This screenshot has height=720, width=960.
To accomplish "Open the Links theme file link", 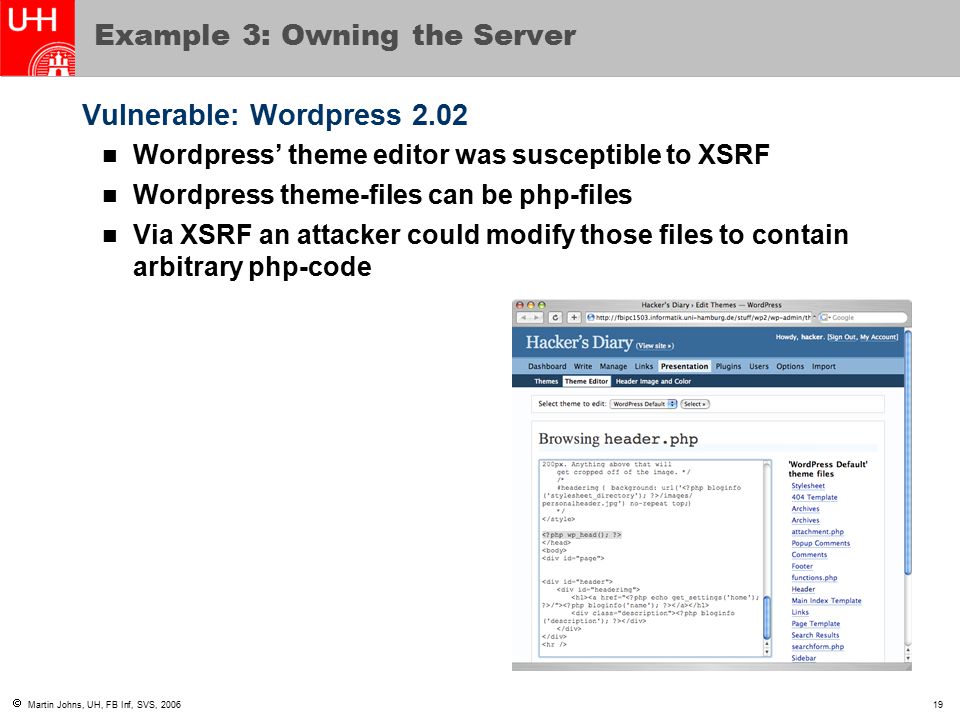I will point(800,612).
